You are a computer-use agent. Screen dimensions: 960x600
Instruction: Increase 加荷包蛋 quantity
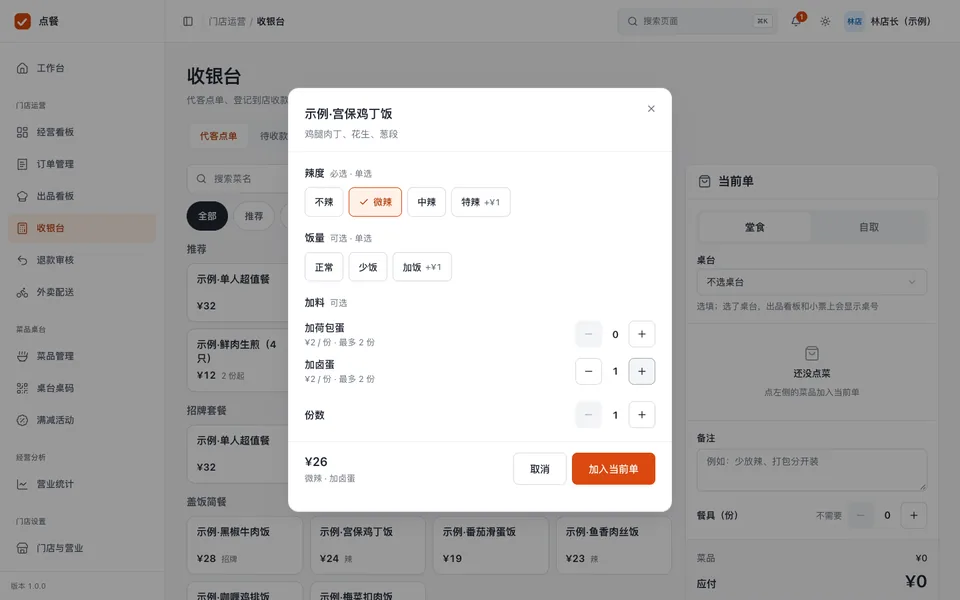[x=642, y=334]
